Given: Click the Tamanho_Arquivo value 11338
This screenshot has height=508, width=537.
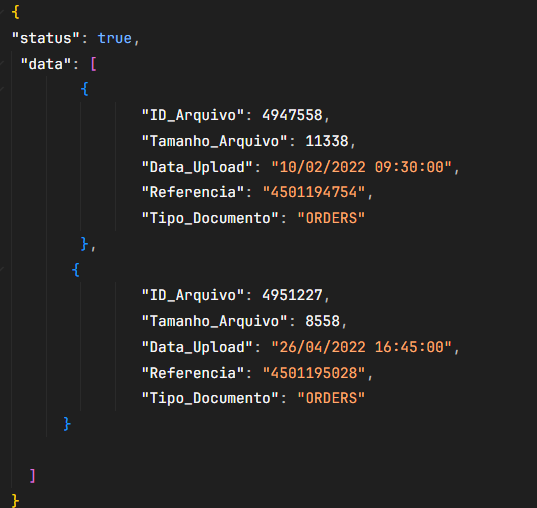Looking at the screenshot, I should 327,141.
